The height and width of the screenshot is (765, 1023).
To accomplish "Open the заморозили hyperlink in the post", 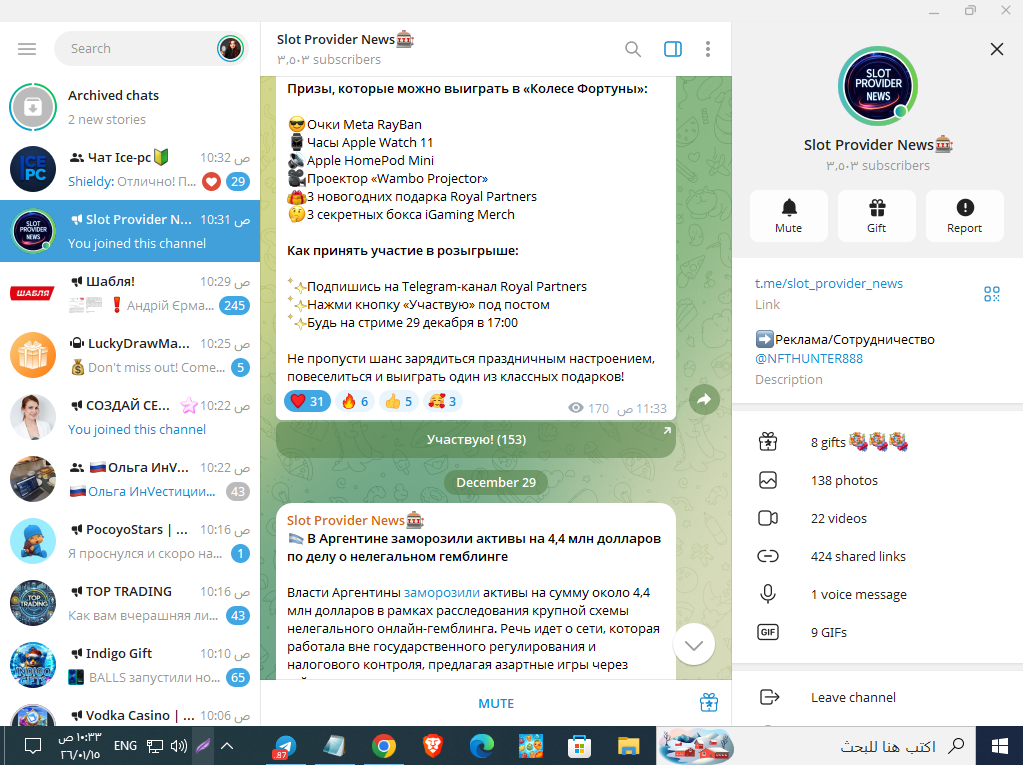I will coord(442,593).
